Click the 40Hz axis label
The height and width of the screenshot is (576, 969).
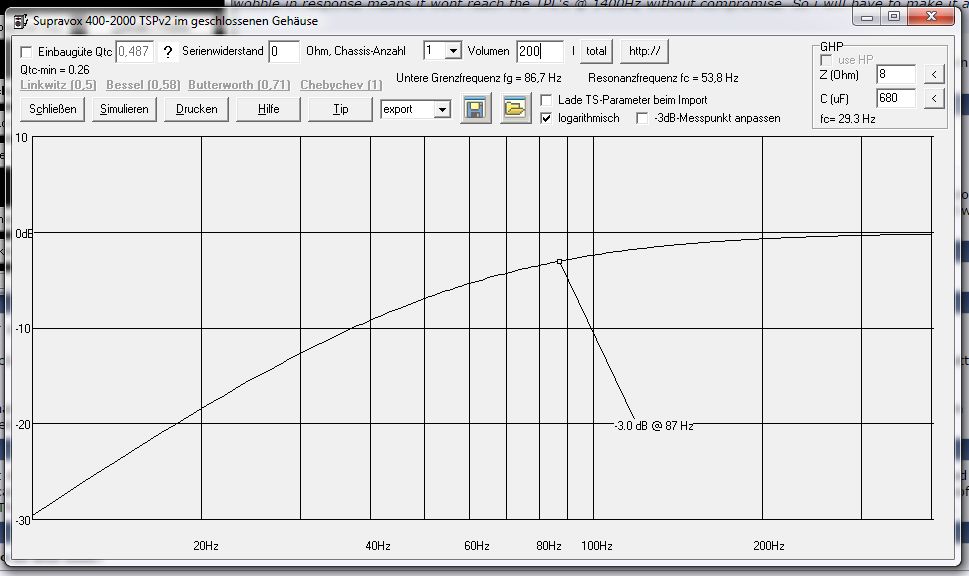pyautogui.click(x=378, y=546)
